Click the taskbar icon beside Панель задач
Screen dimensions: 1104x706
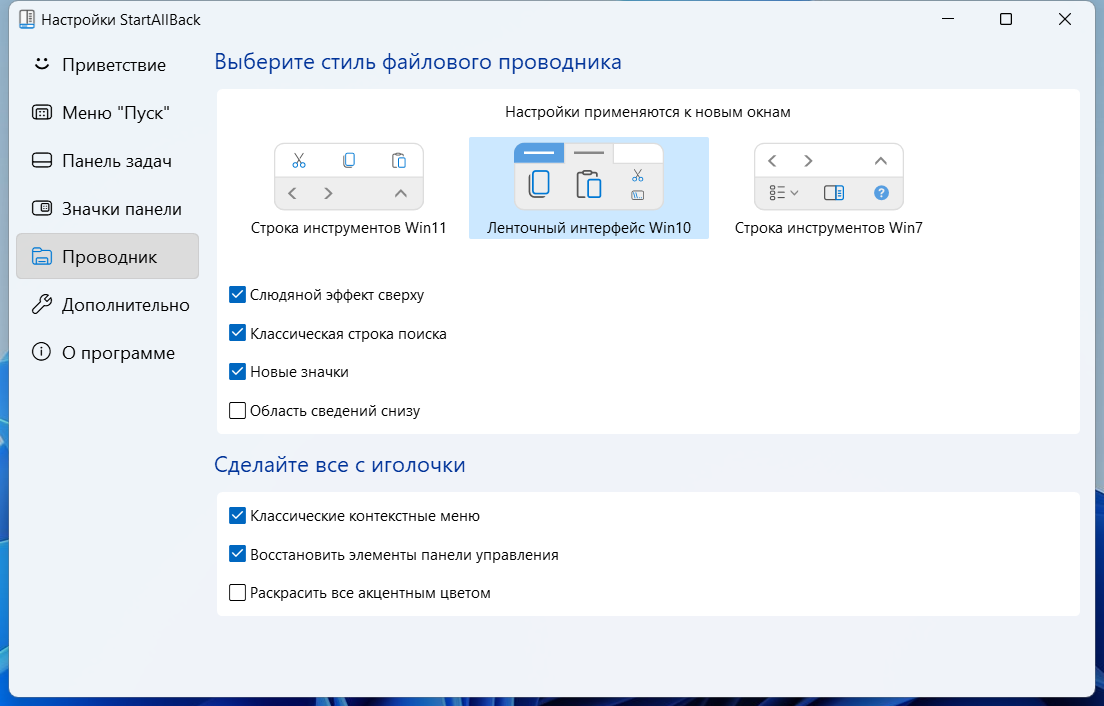[x=42, y=160]
